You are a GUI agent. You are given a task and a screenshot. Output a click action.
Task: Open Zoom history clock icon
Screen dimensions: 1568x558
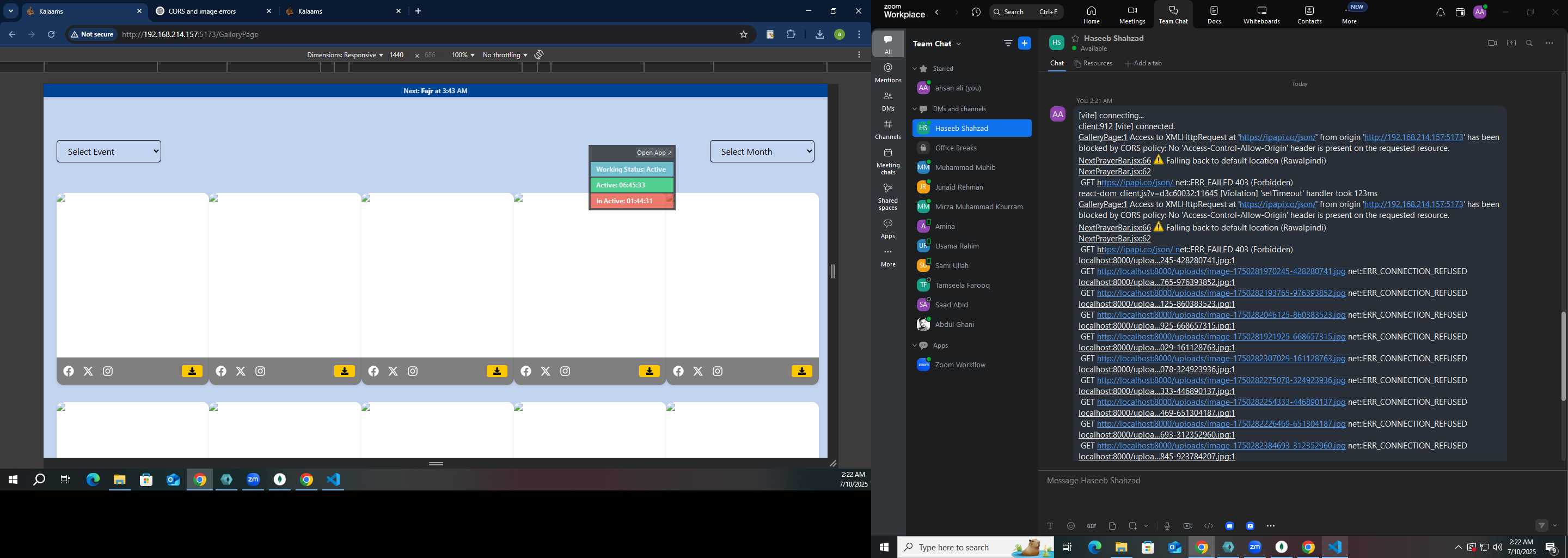click(x=976, y=12)
